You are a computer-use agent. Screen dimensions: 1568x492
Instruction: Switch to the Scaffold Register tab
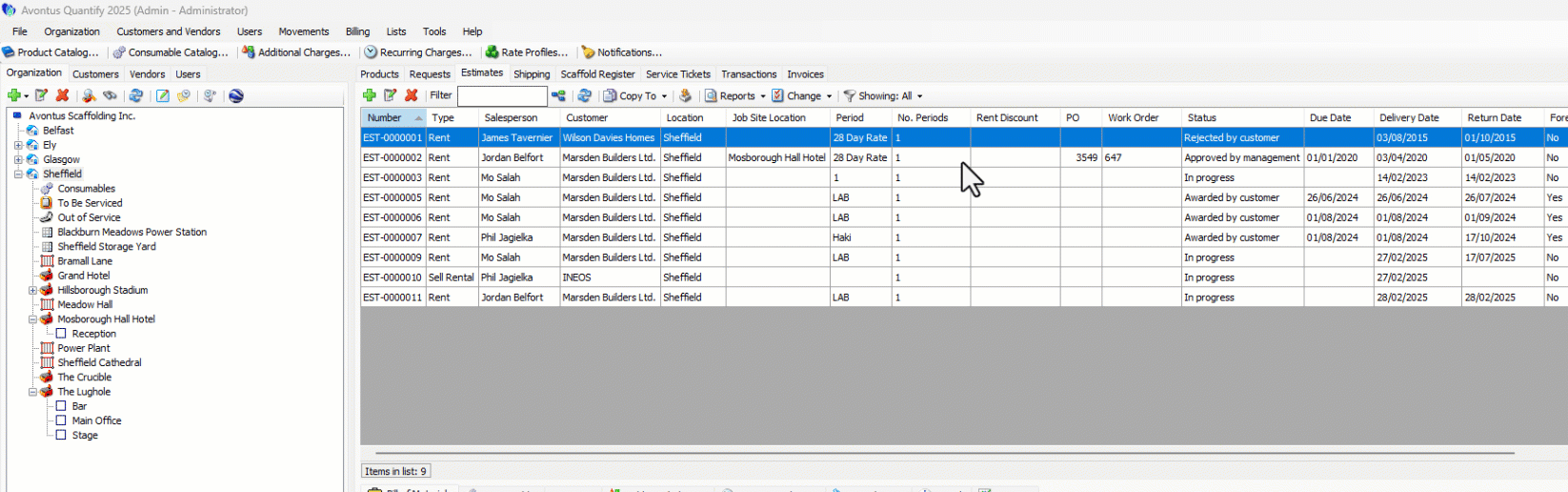click(x=597, y=74)
